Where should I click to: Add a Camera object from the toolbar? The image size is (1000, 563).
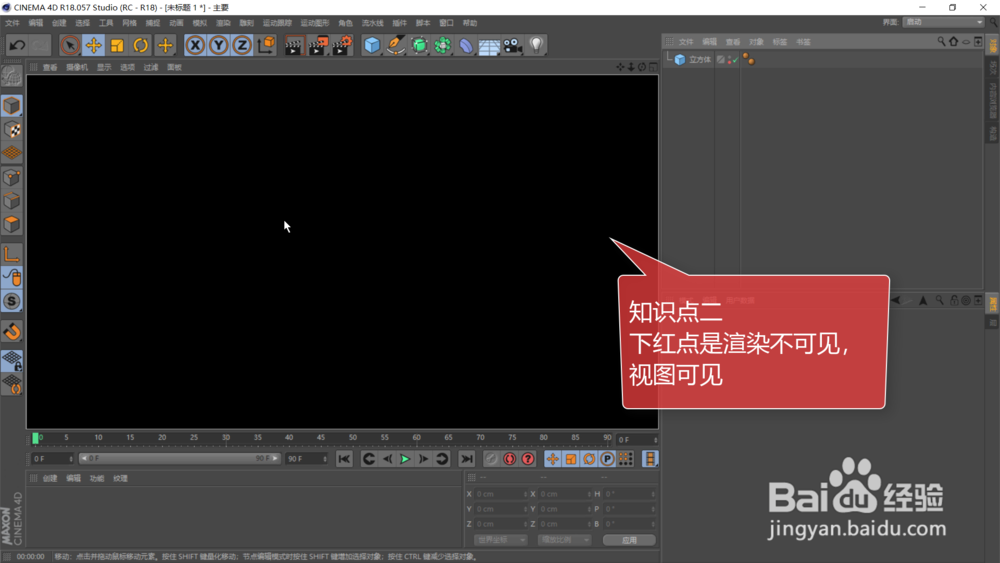513,45
